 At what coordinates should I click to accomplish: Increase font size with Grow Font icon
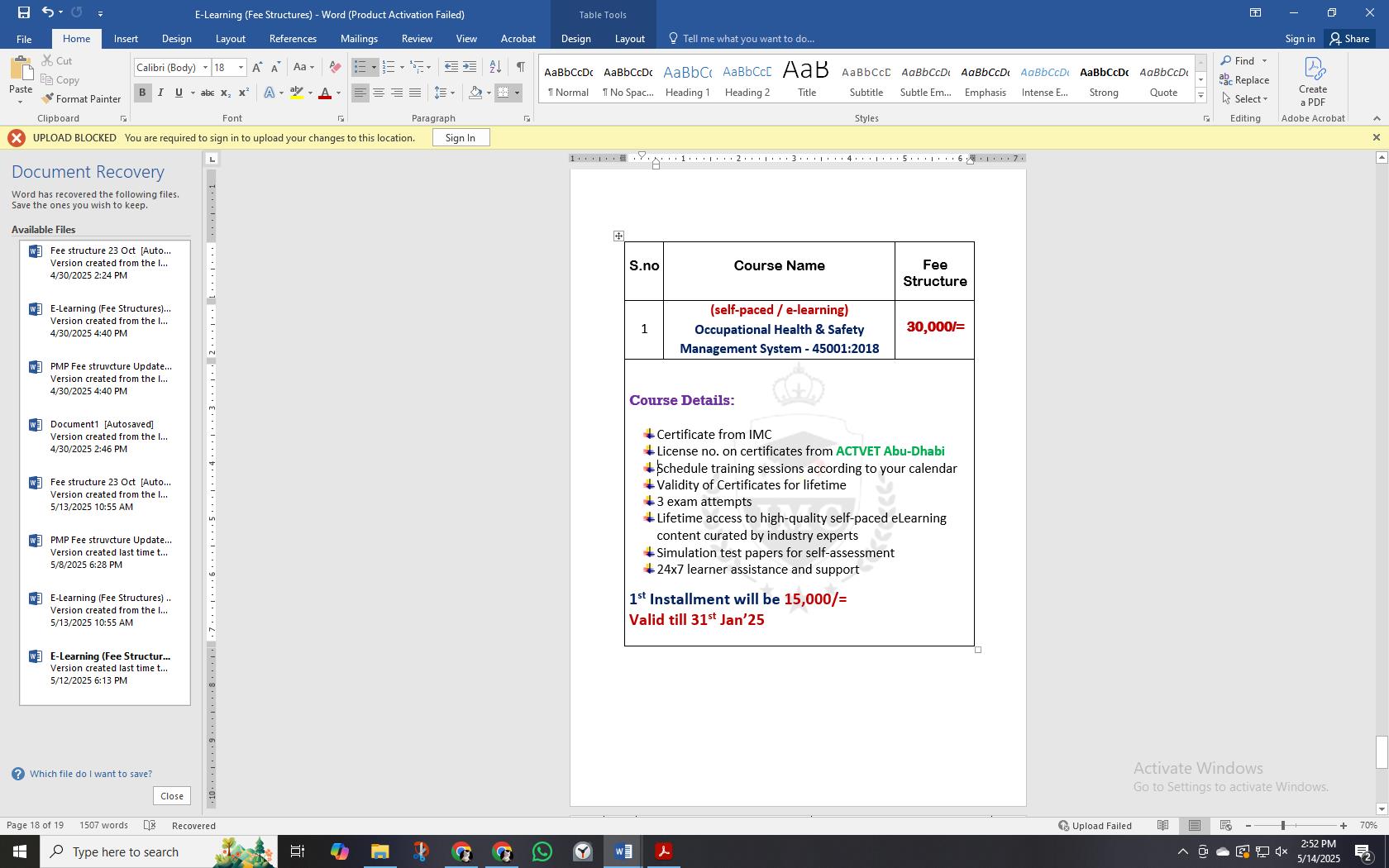[257, 68]
